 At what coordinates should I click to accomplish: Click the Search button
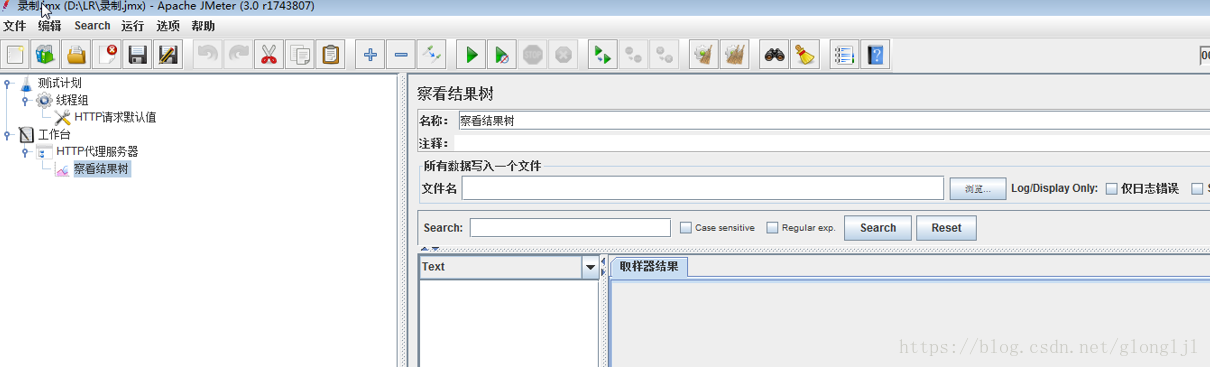coord(878,228)
